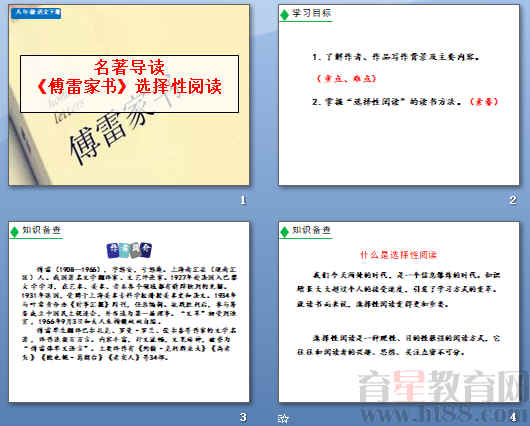Click slide number 1 label

tap(243, 200)
